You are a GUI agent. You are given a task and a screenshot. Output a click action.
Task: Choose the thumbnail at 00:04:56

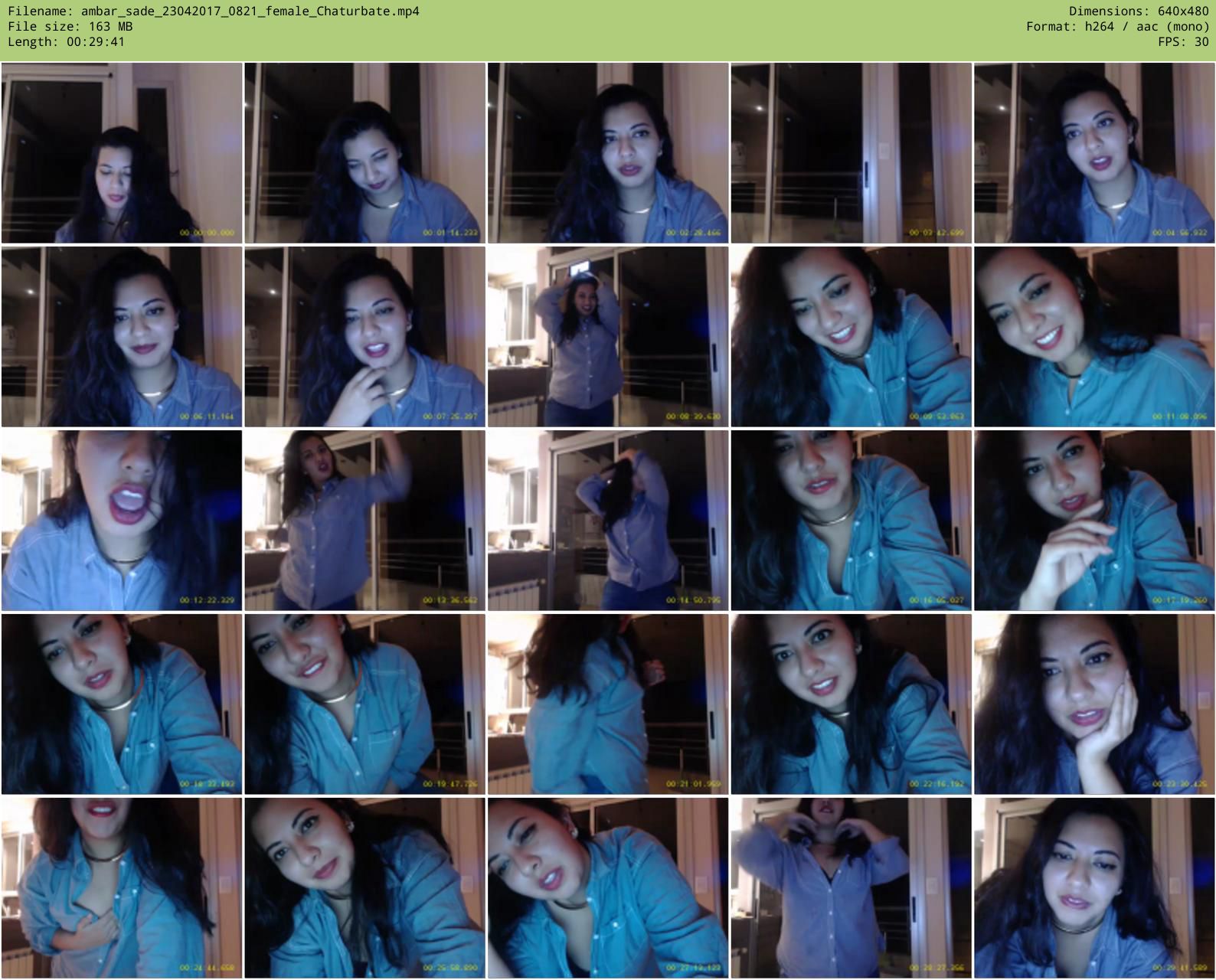click(x=1093, y=153)
